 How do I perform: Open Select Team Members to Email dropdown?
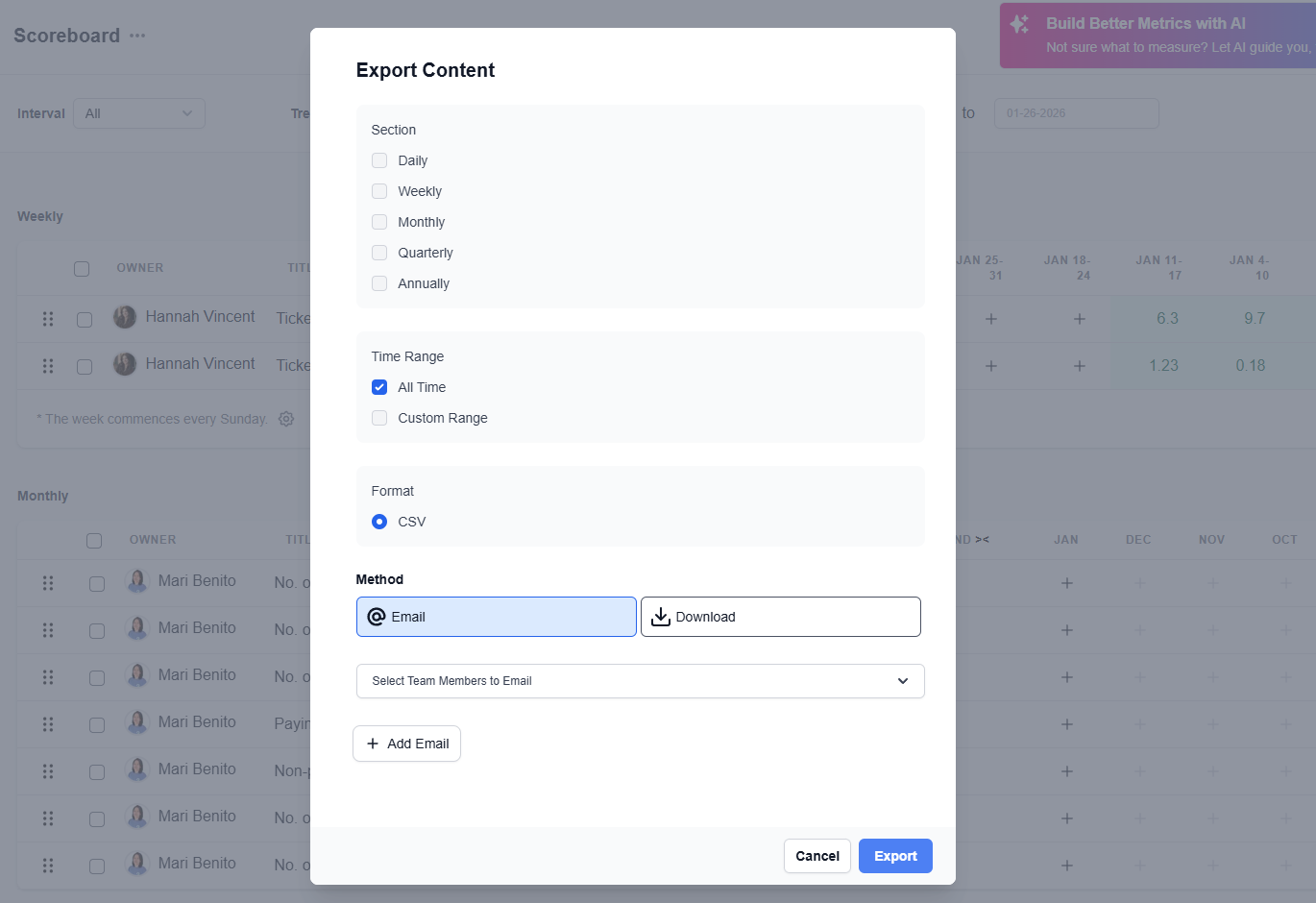(640, 681)
